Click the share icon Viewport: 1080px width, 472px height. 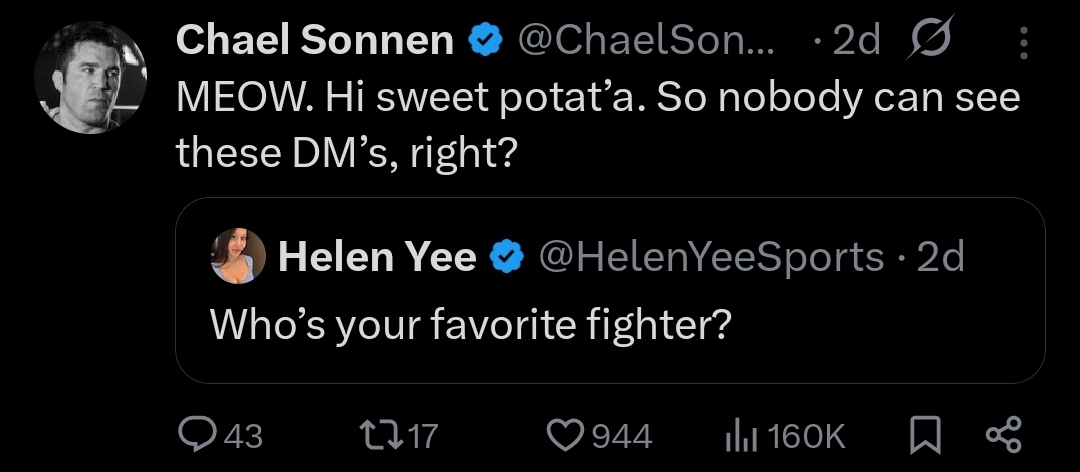[1003, 434]
